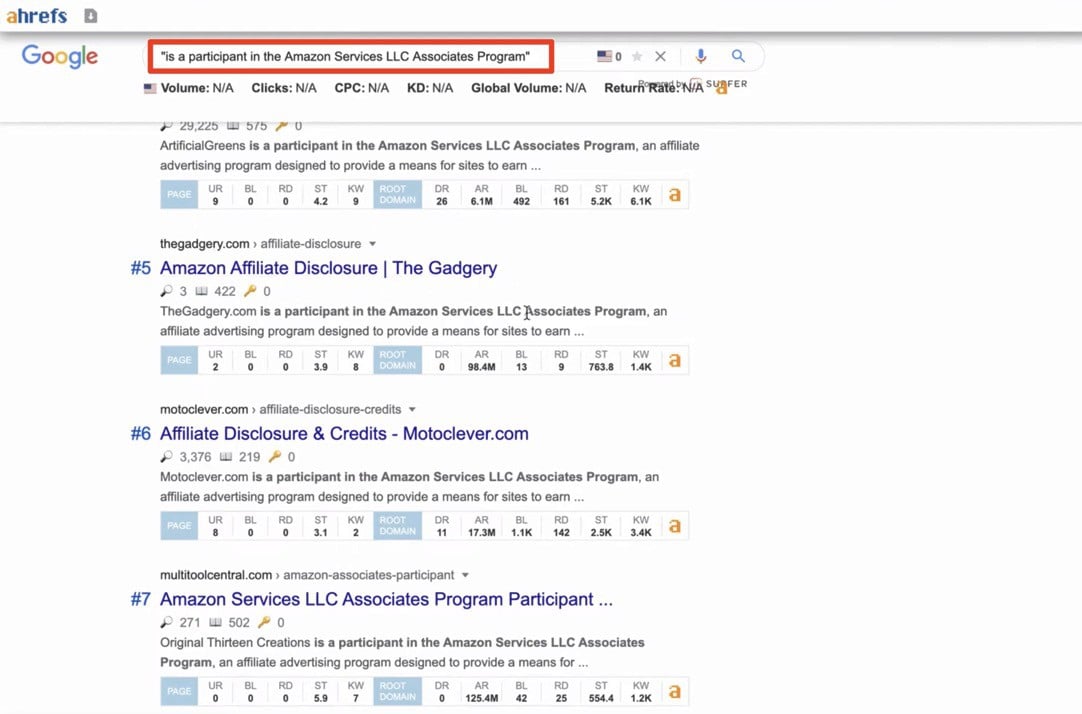1082x714 pixels.
Task: Click the US flag country indicator in search bar
Action: pos(604,57)
